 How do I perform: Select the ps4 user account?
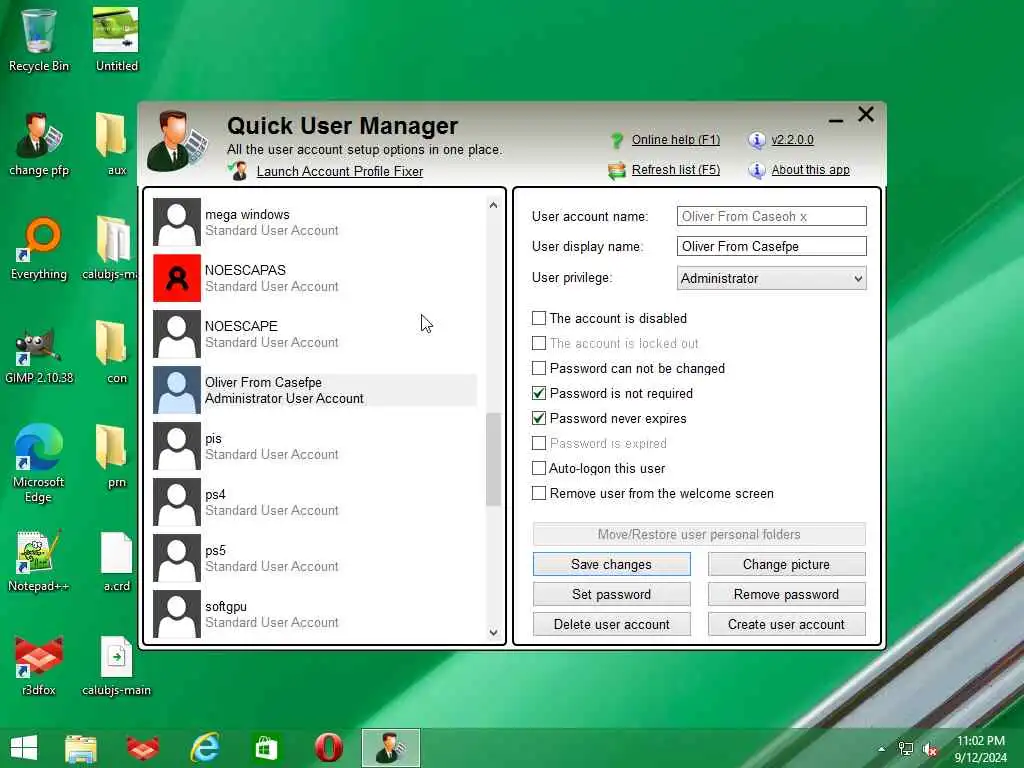coord(315,502)
